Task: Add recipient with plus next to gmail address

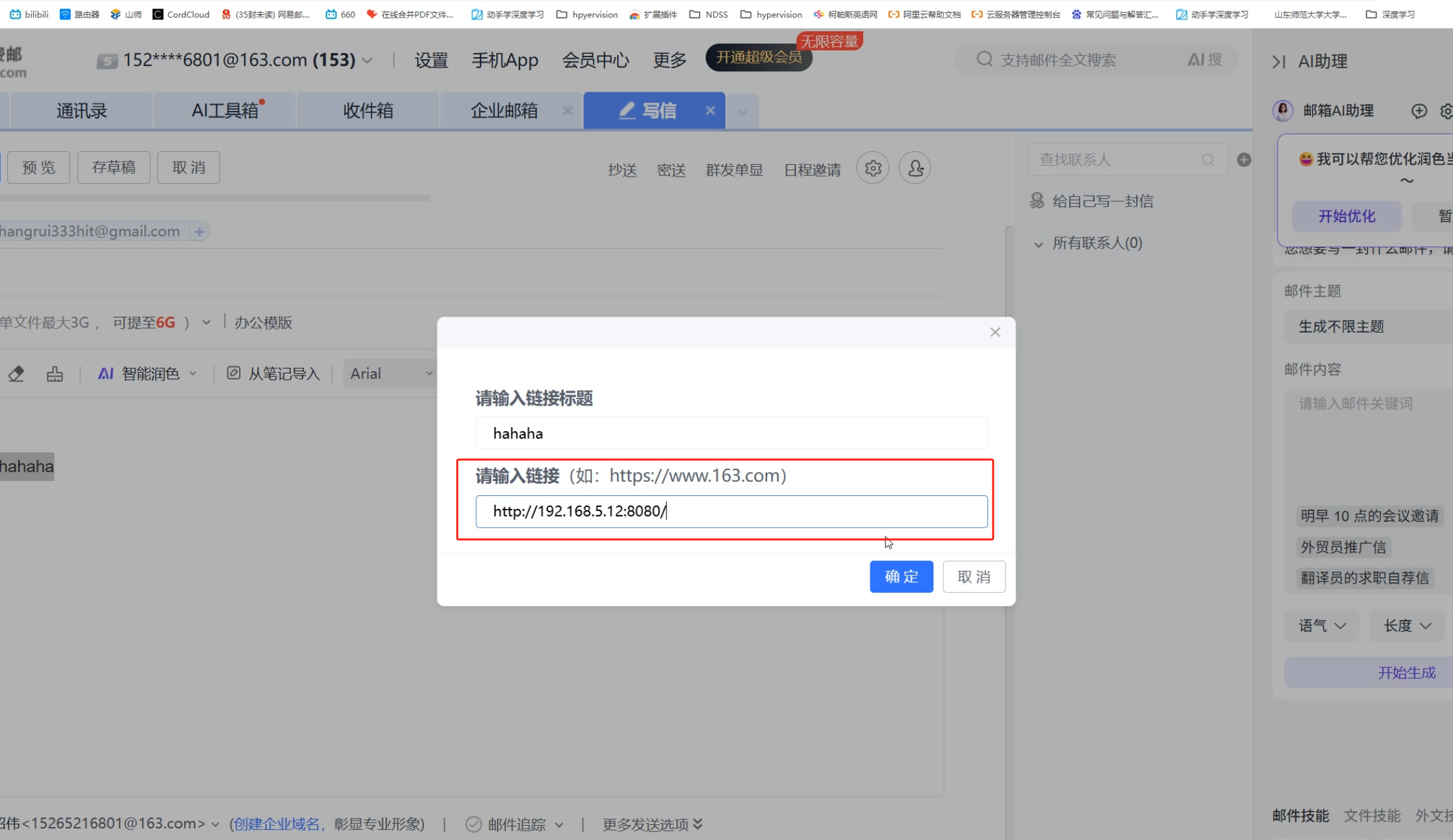Action: click(x=199, y=232)
